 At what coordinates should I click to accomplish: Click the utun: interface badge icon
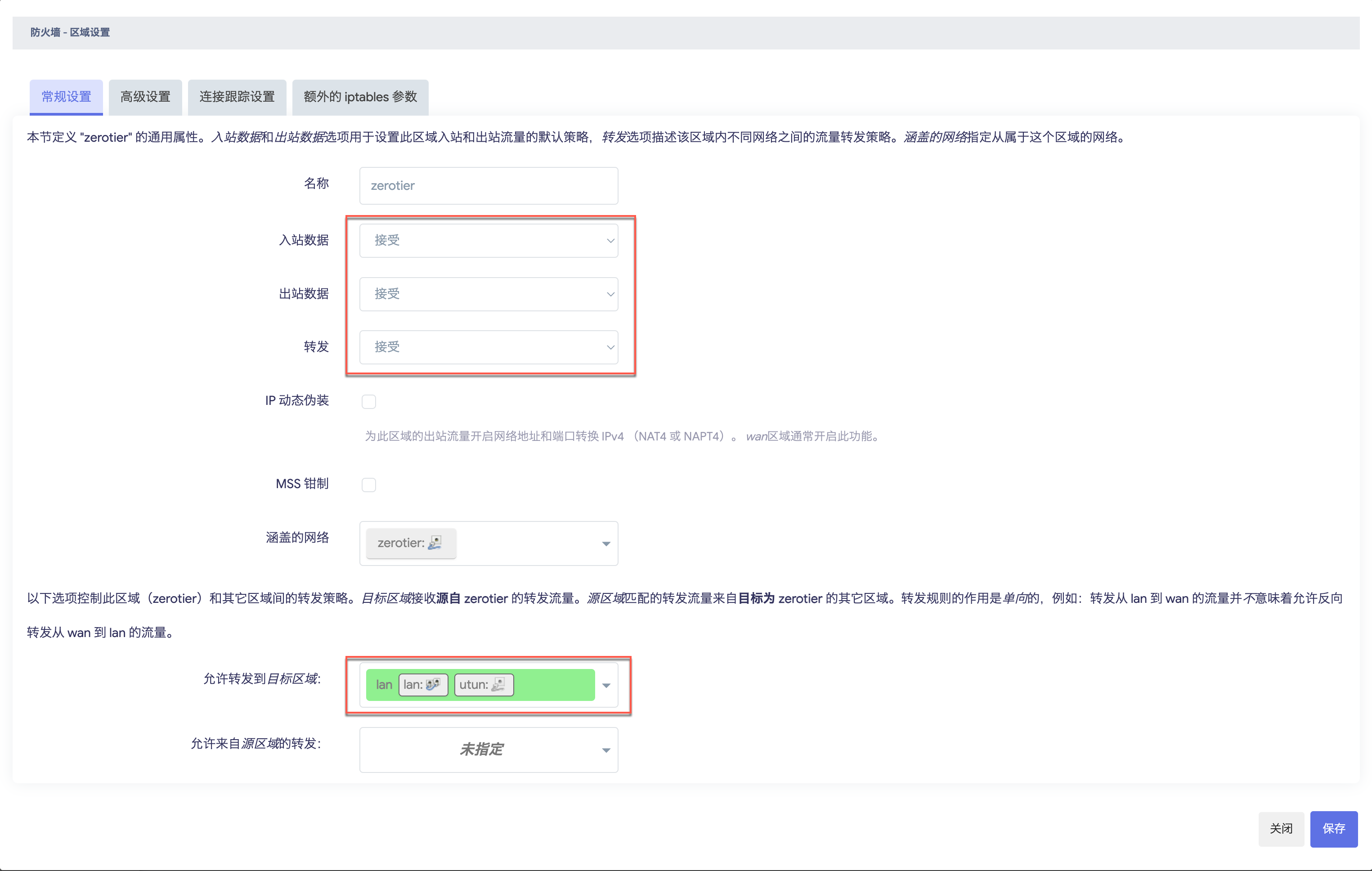[x=498, y=685]
